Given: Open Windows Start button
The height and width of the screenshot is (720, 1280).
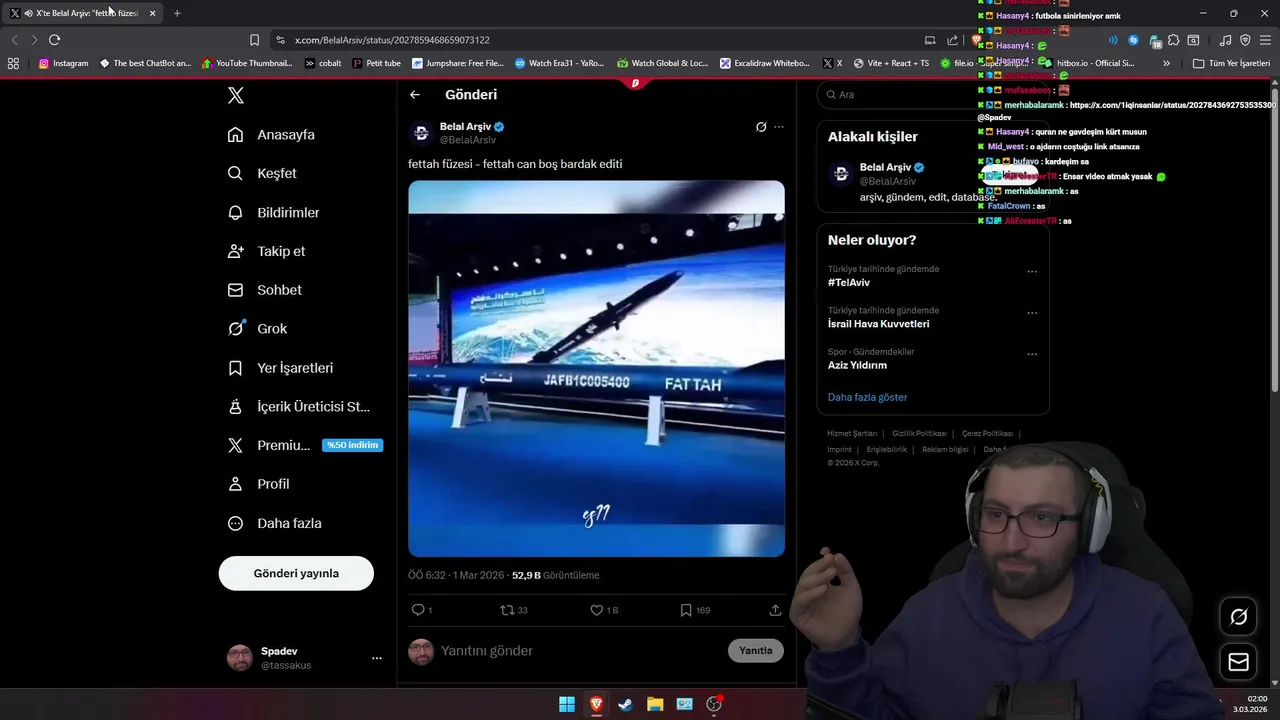Looking at the screenshot, I should click(567, 704).
